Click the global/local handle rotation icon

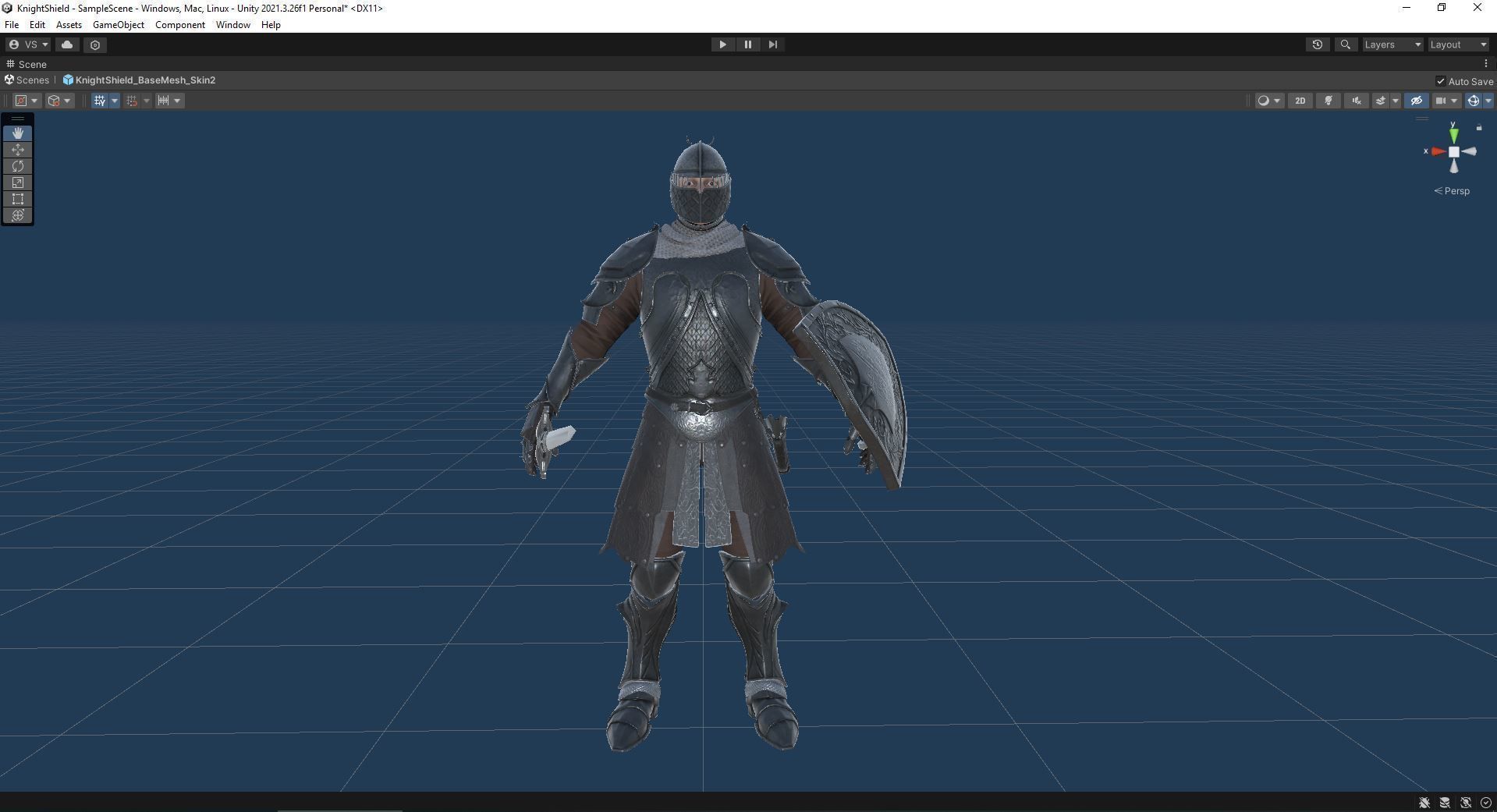[x=59, y=101]
